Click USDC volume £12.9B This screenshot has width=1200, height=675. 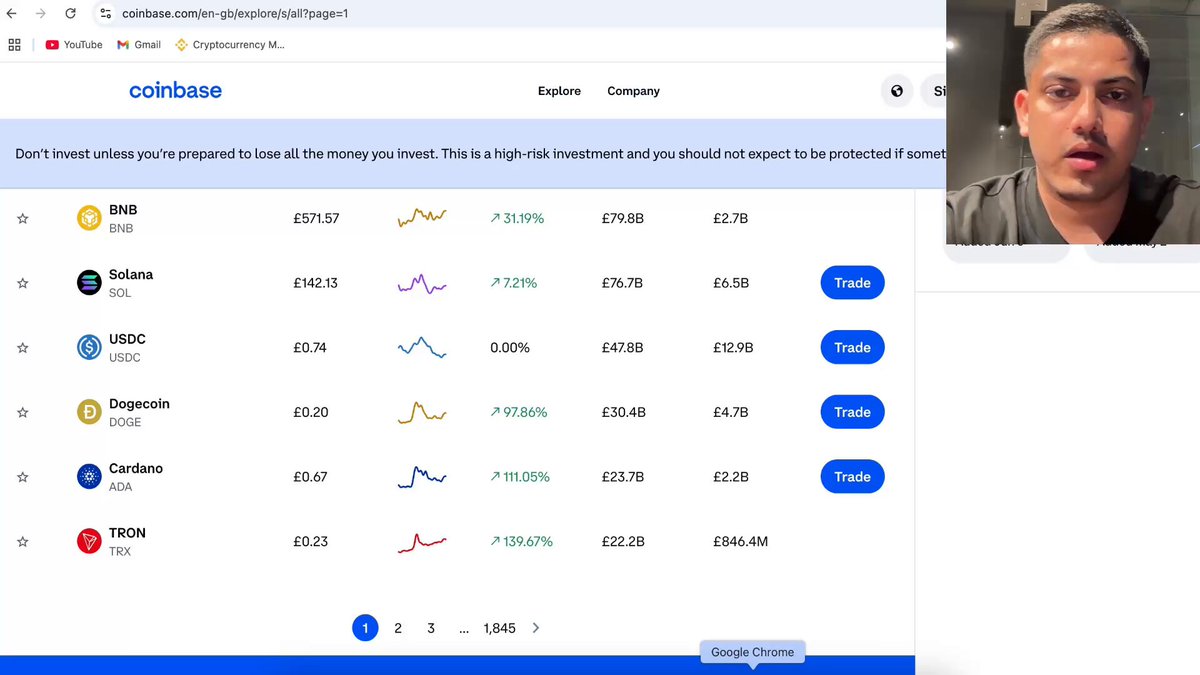pos(733,348)
